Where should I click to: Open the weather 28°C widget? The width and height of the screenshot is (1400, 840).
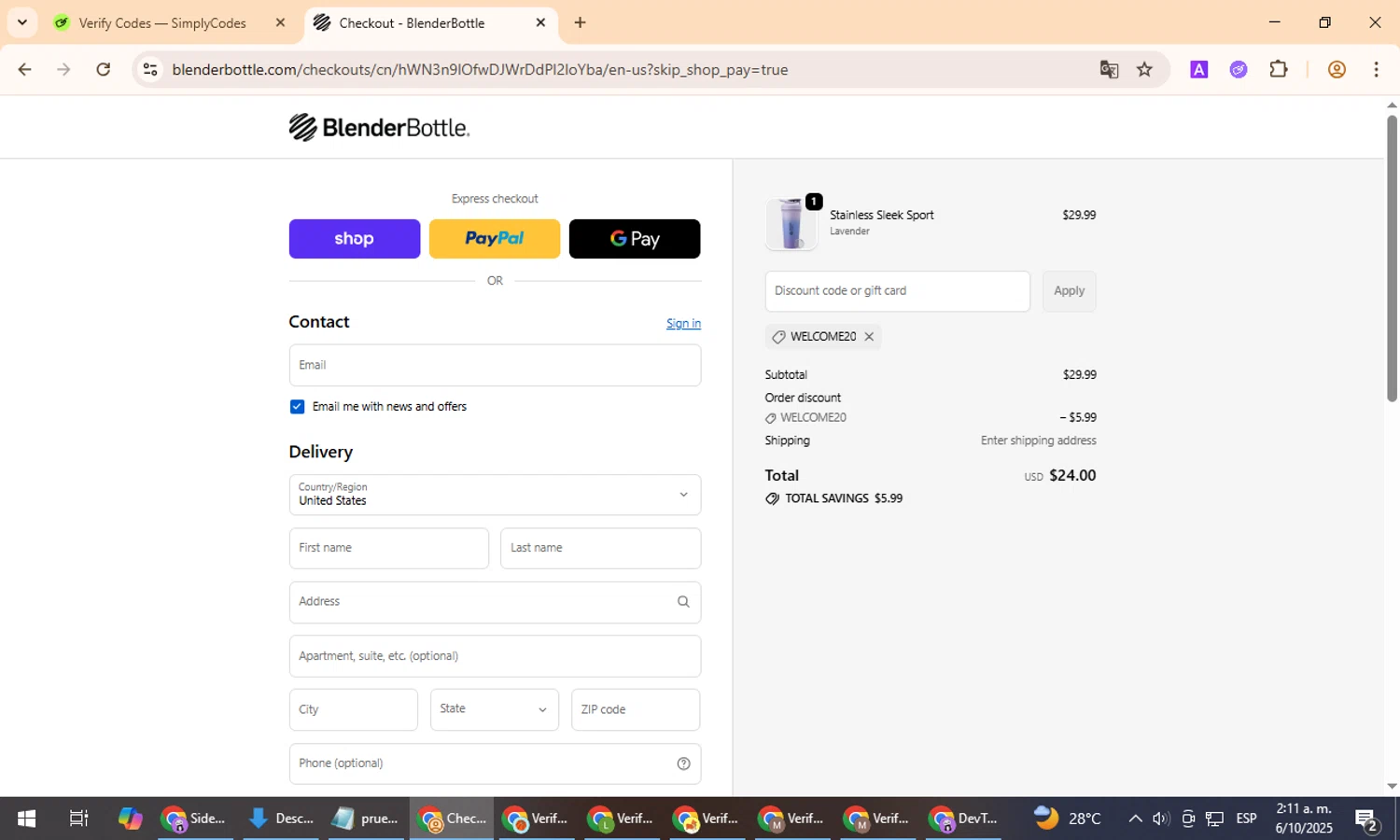pyautogui.click(x=1068, y=819)
